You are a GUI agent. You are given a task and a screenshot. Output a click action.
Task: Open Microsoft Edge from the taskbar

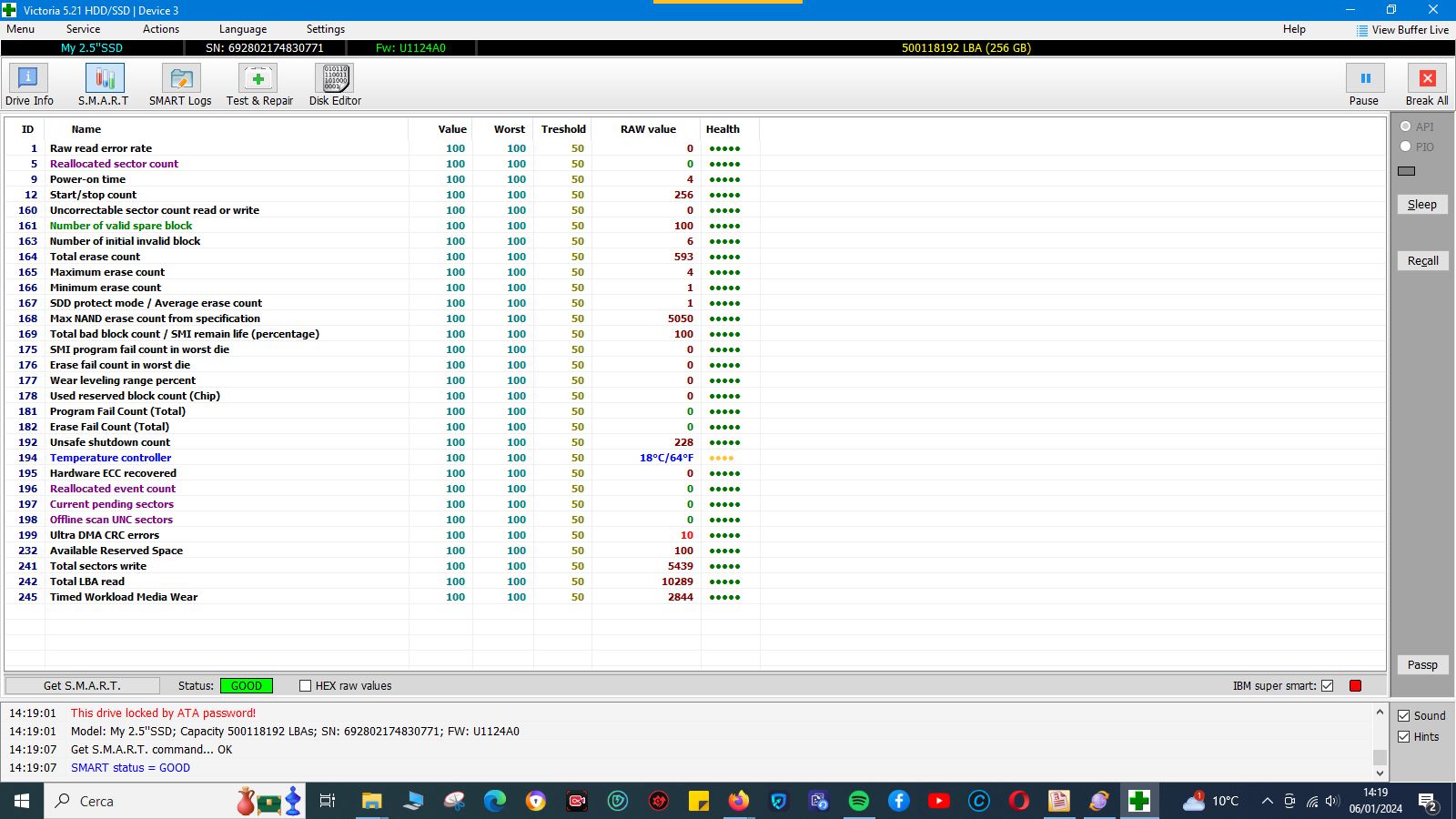point(494,801)
